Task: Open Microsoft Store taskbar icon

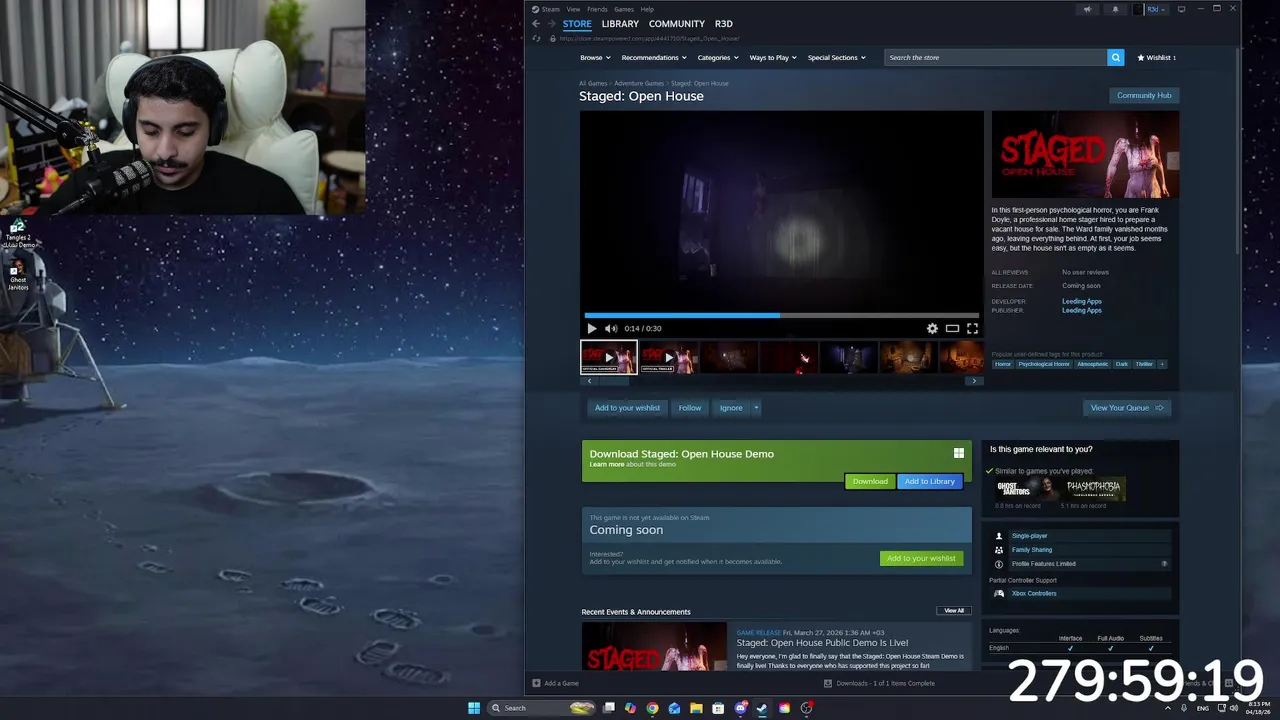Action: (x=718, y=708)
